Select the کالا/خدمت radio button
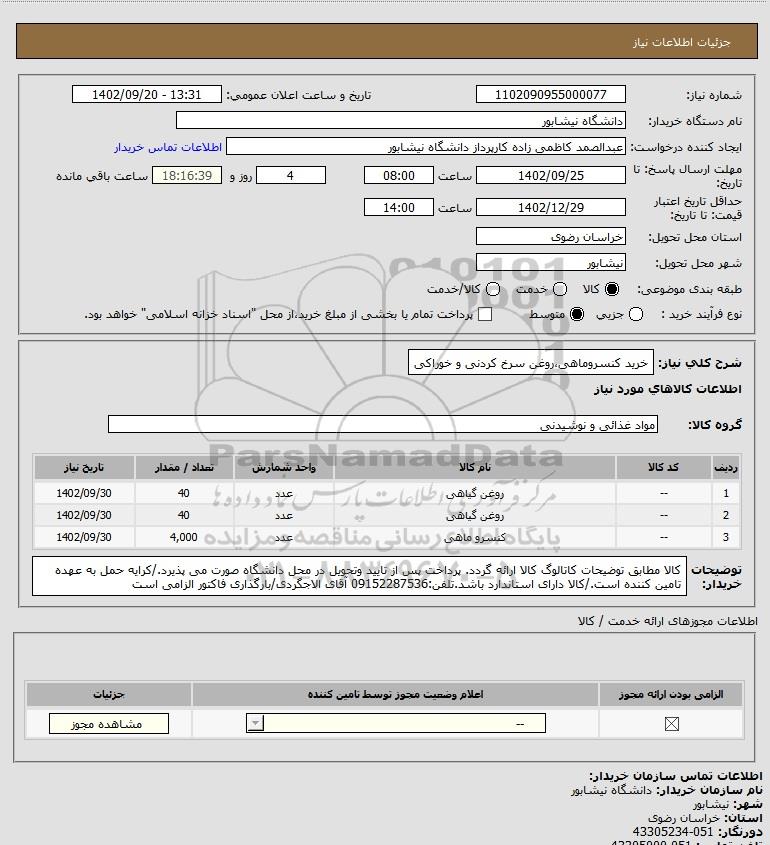The height and width of the screenshot is (845, 770). point(492,289)
